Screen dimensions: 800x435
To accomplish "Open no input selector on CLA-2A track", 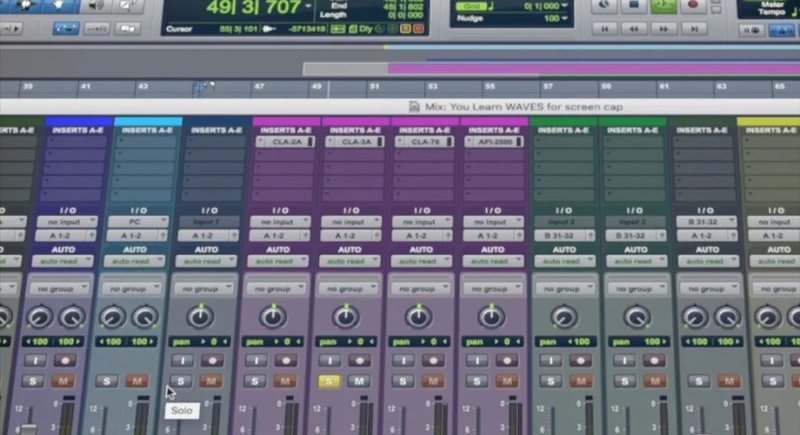I will (x=280, y=222).
